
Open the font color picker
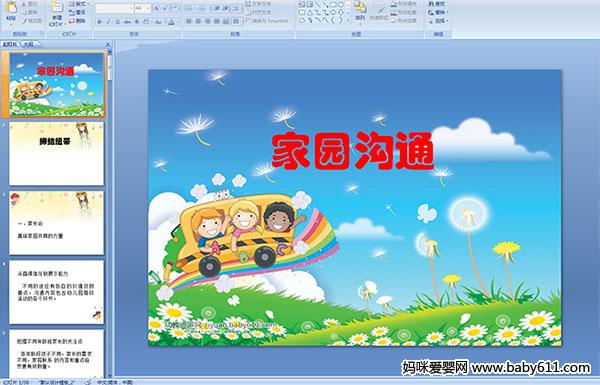[171, 22]
